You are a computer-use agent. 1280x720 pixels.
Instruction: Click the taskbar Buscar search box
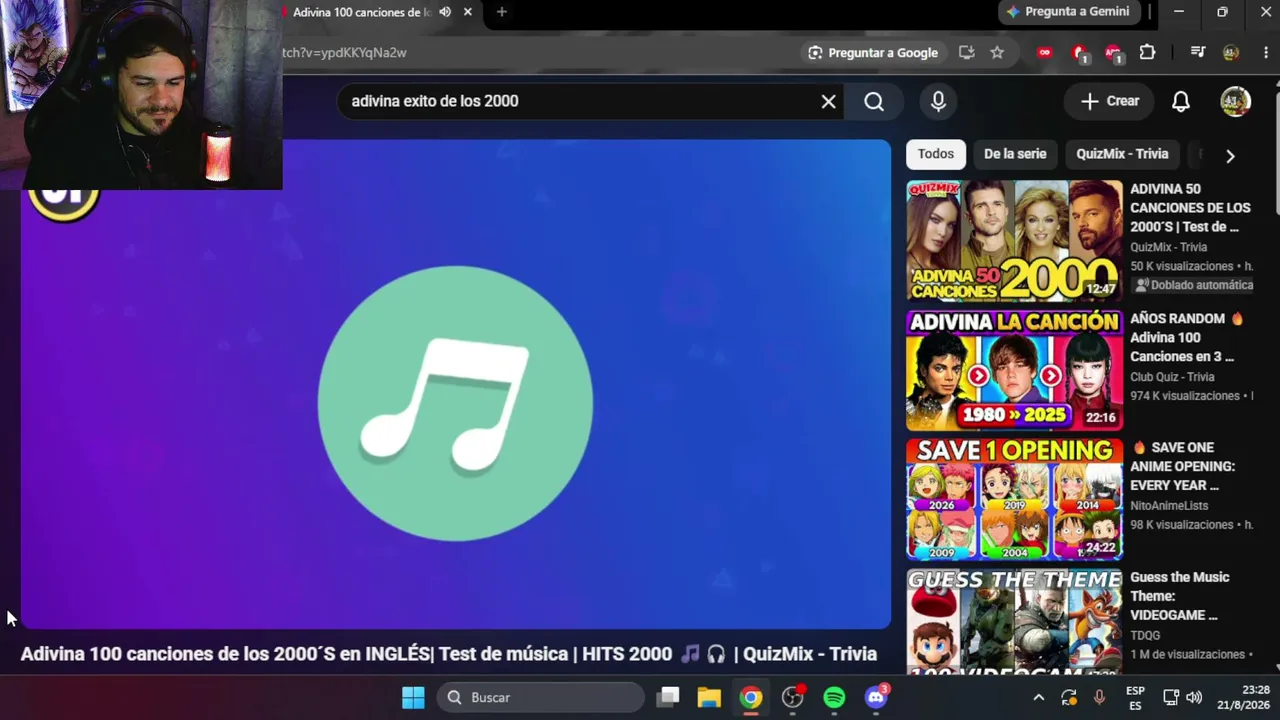540,697
